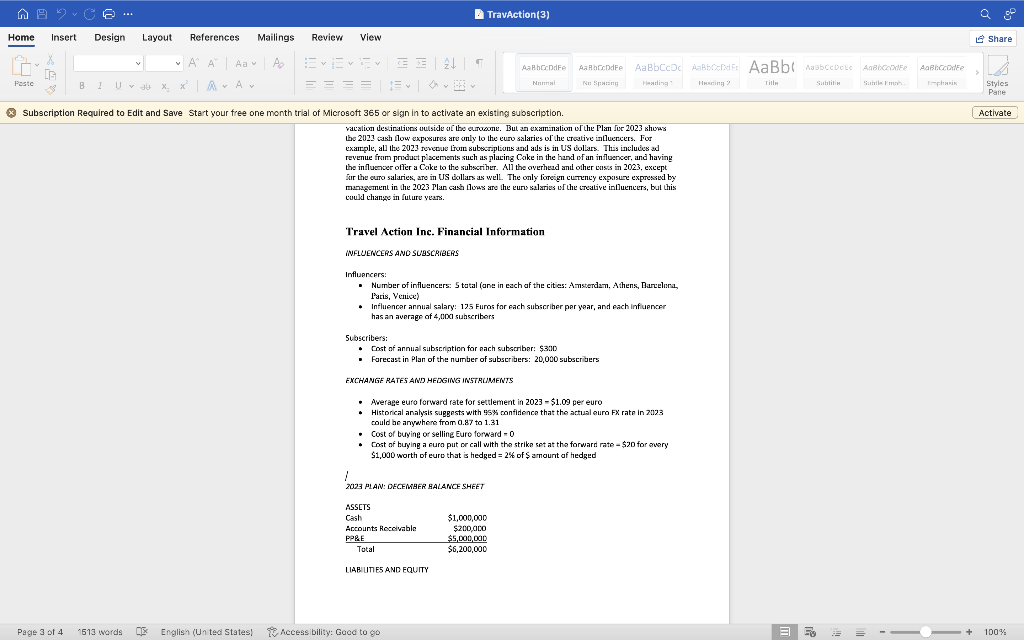Image resolution: width=1024 pixels, height=640 pixels.
Task: Open the collaboration people icon
Action: [1010, 14]
